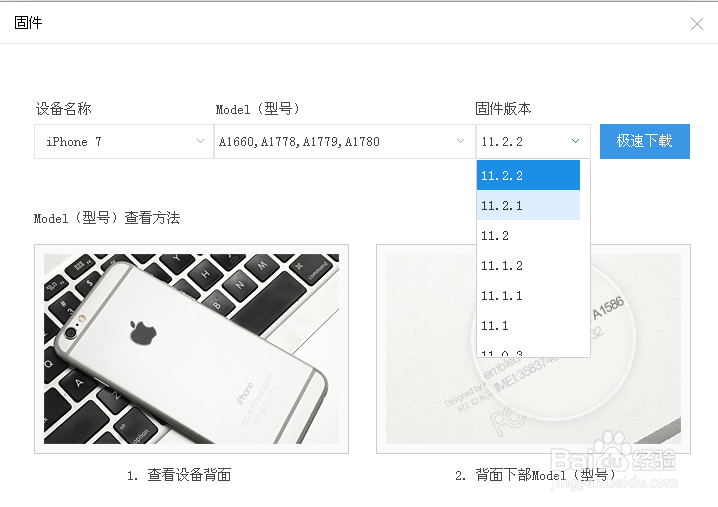Click the Model（型号）查看方法 heading
The height and width of the screenshot is (507, 718).
(x=107, y=218)
